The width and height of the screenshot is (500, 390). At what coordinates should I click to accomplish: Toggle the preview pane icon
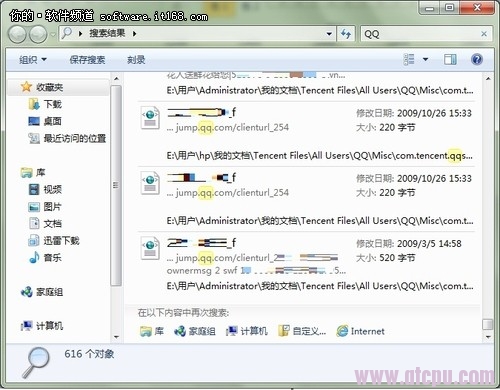(450, 60)
